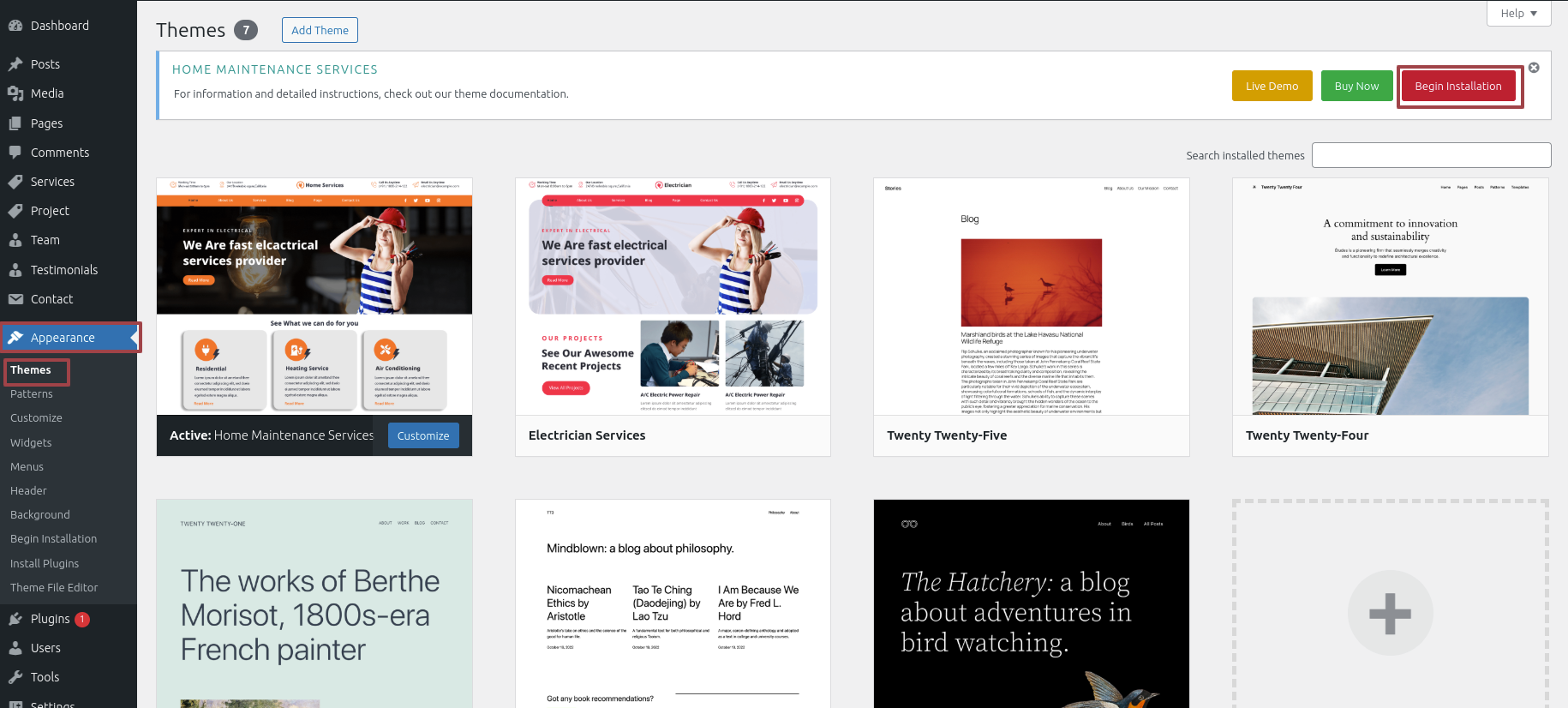
Task: Click the Pages icon in sidebar
Action: click(x=15, y=123)
